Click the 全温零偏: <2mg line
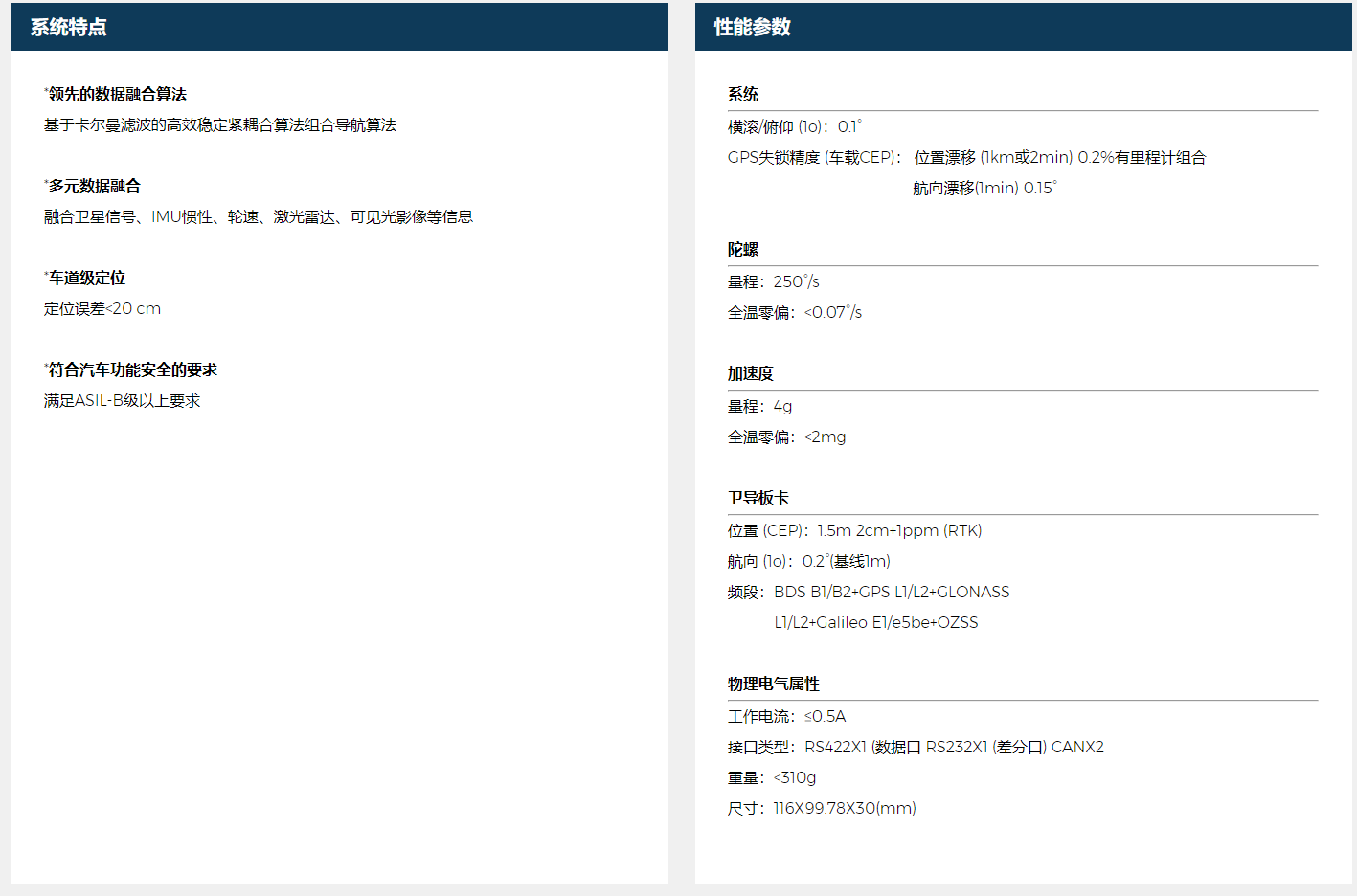Viewport: 1357px width, 896px height. [787, 437]
